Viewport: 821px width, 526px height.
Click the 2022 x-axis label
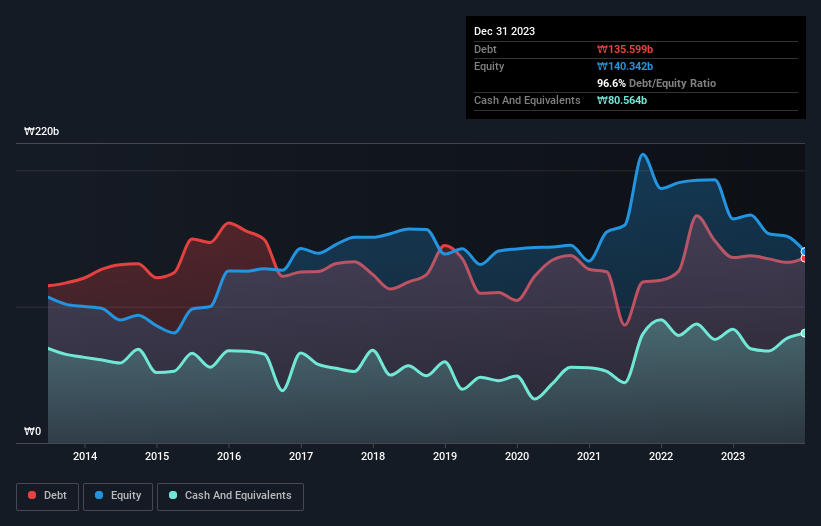pyautogui.click(x=661, y=456)
